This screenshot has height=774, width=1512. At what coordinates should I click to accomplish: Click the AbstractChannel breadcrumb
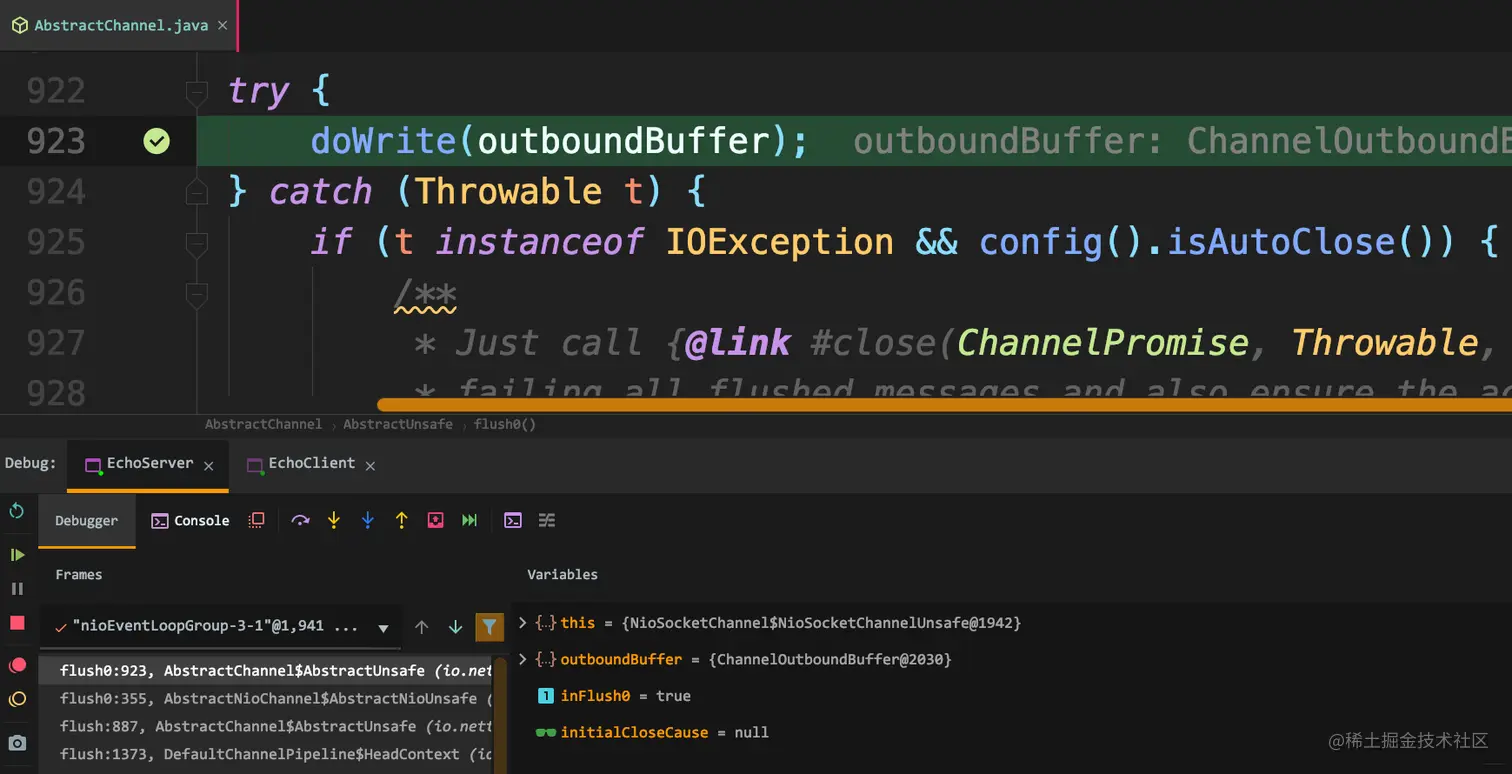(x=263, y=424)
